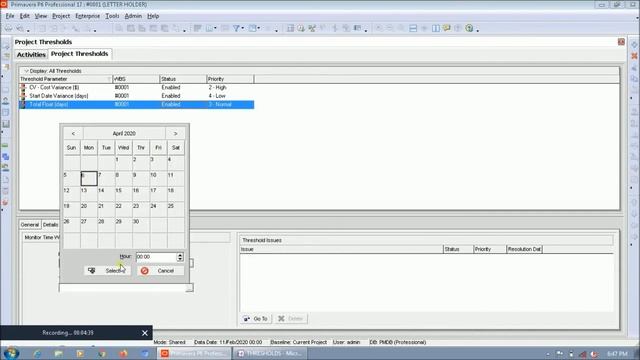
Task: Open the View menu
Action: pyautogui.click(x=40, y=16)
